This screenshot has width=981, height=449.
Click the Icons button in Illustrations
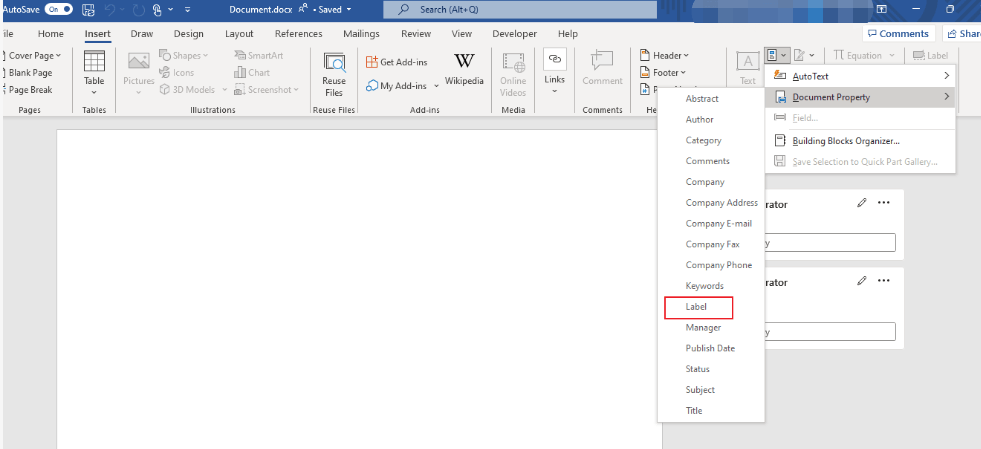[x=176, y=73]
